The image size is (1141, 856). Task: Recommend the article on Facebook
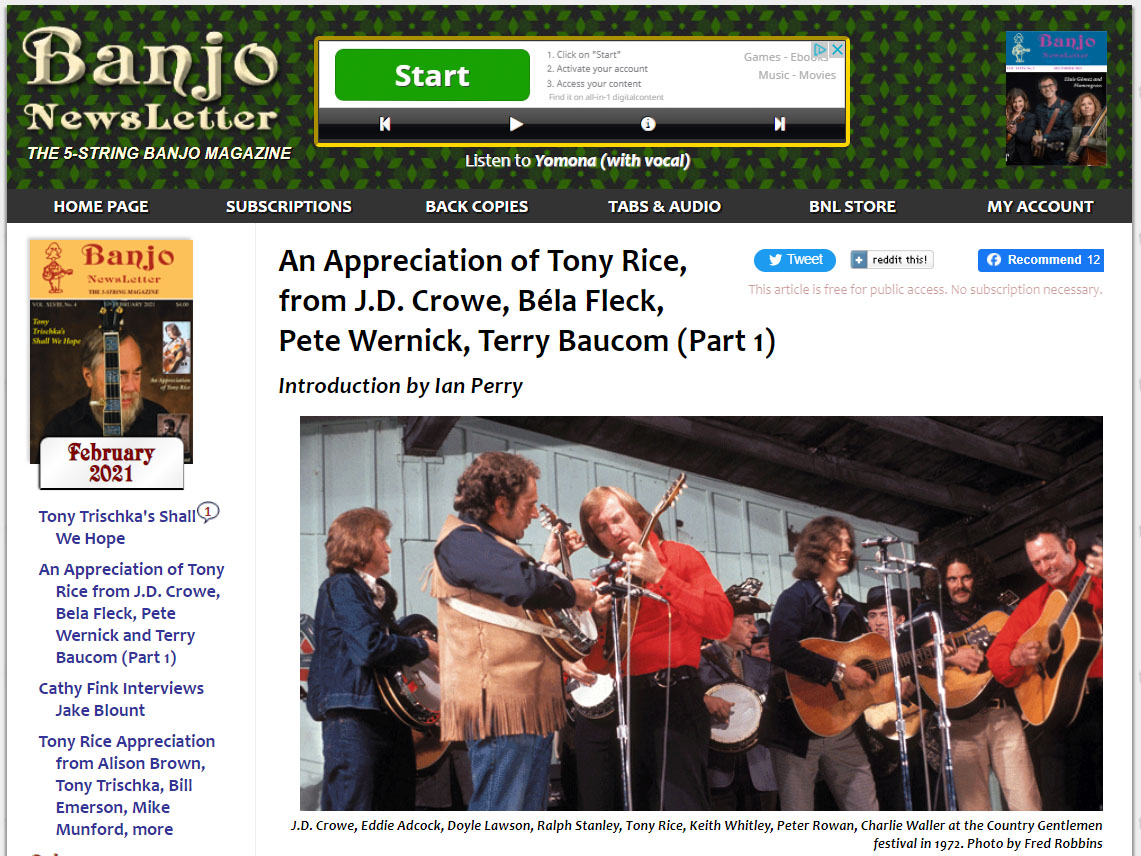pyautogui.click(x=1041, y=260)
